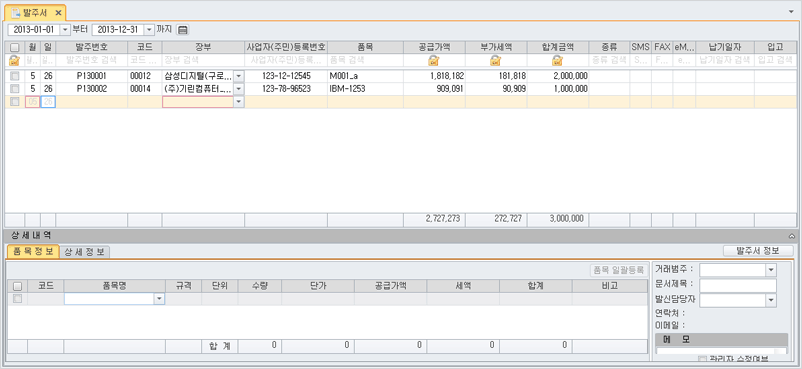Open the 발신담당자 dropdown
The width and height of the screenshot is (802, 369).
pos(771,300)
